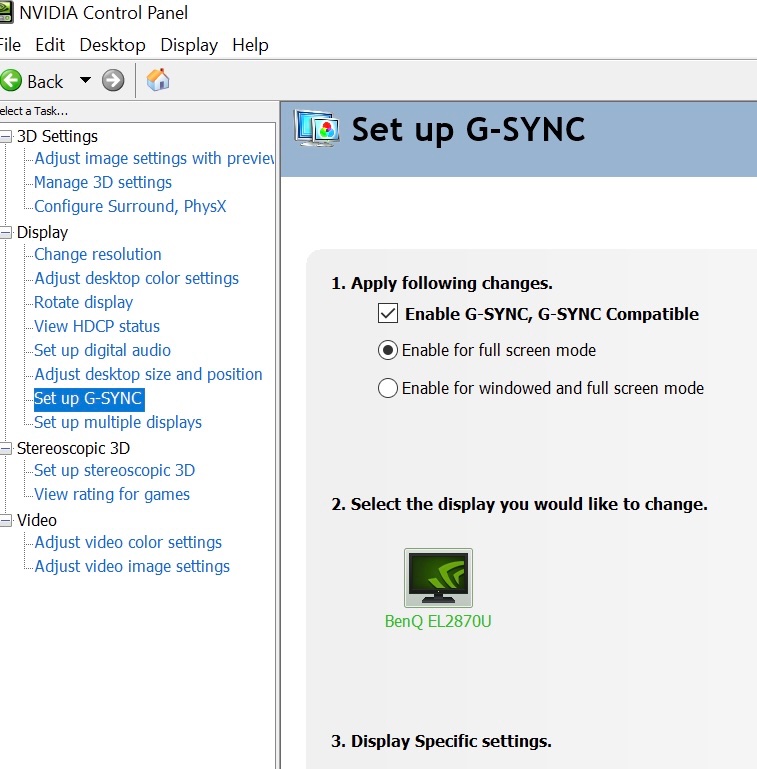The image size is (757, 769).
Task: Click the grey Forward arrow icon
Action: (x=113, y=80)
